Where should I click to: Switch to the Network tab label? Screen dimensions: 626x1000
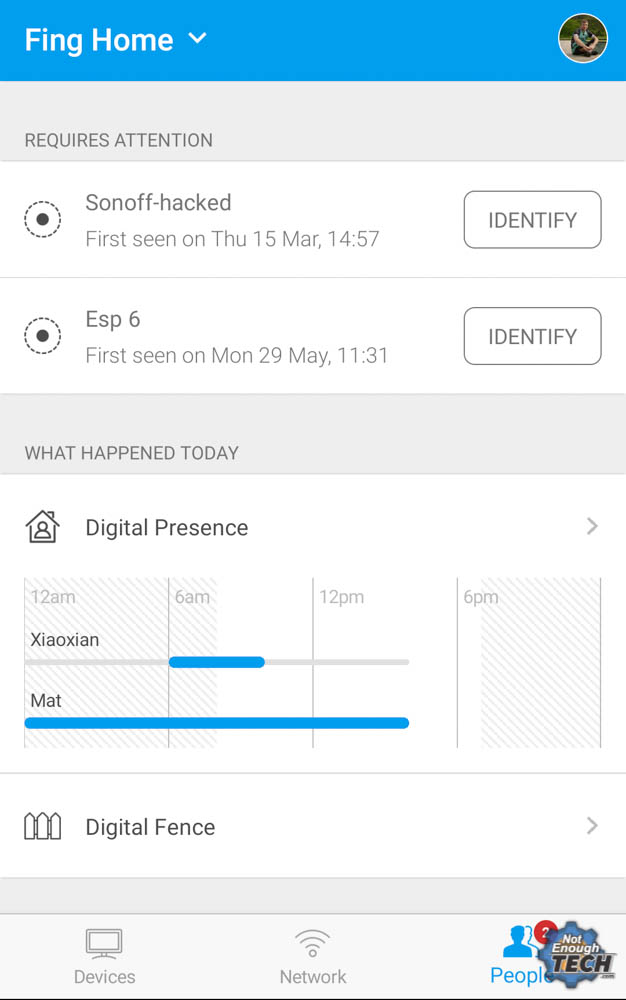tap(313, 977)
